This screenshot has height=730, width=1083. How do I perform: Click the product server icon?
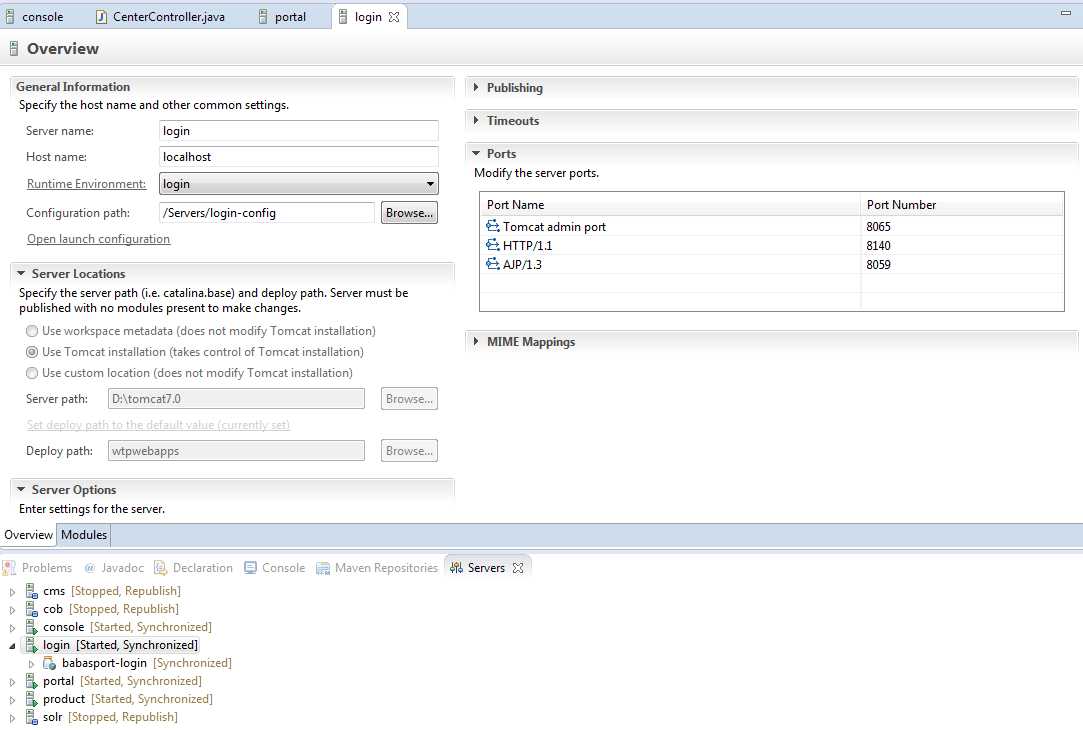32,699
